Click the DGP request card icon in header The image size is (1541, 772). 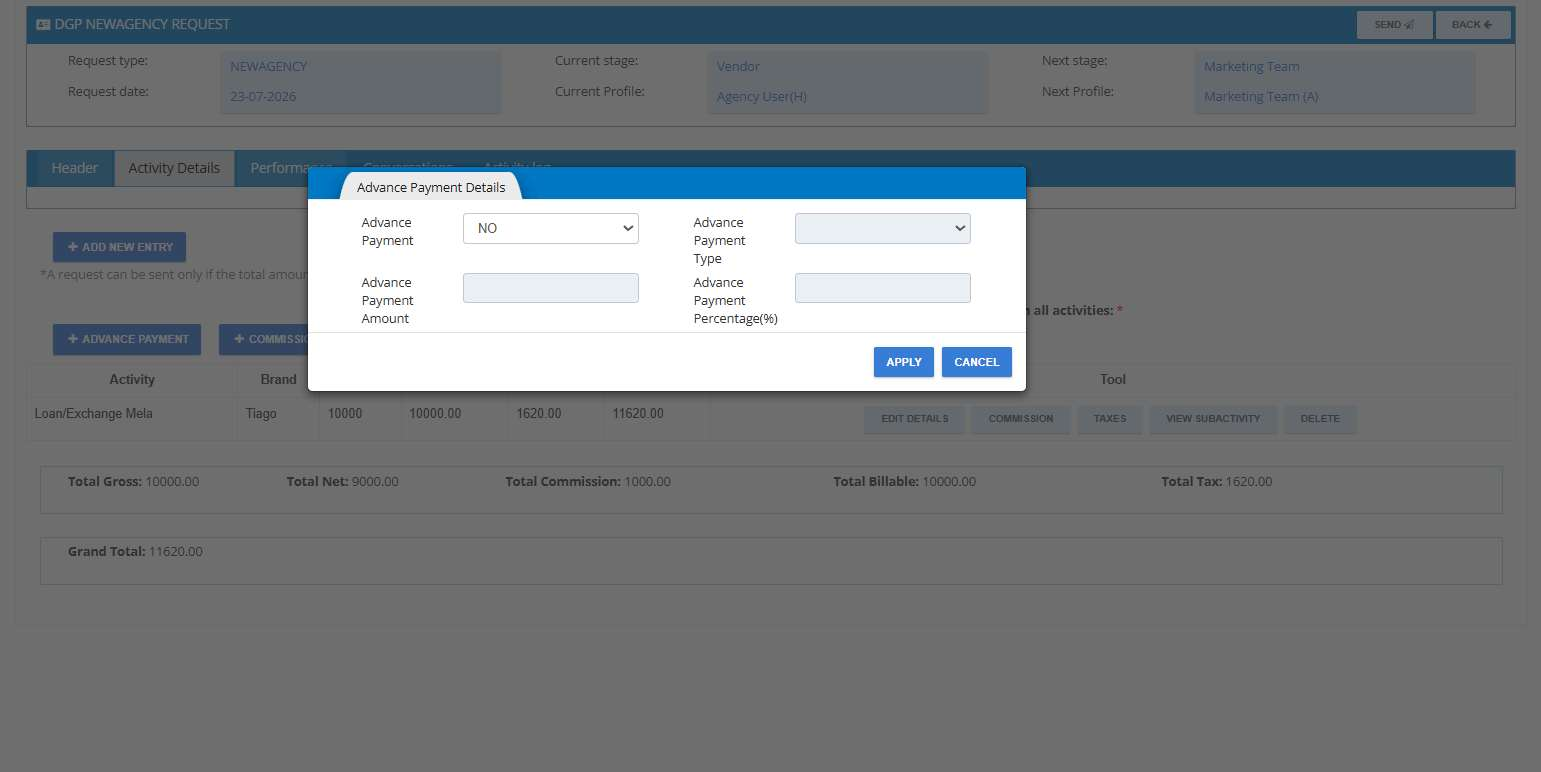[43, 24]
